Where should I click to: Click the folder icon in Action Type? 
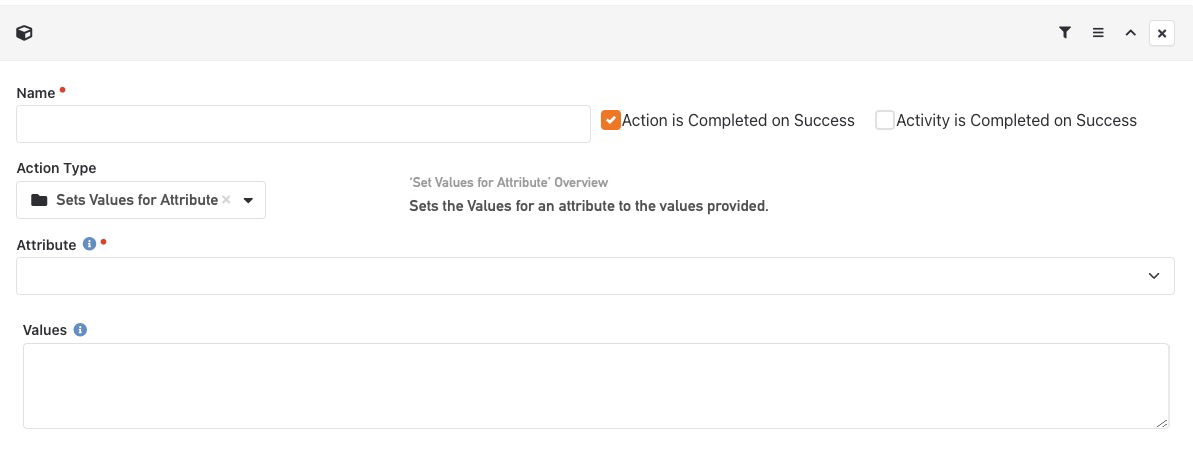pyautogui.click(x=40, y=200)
